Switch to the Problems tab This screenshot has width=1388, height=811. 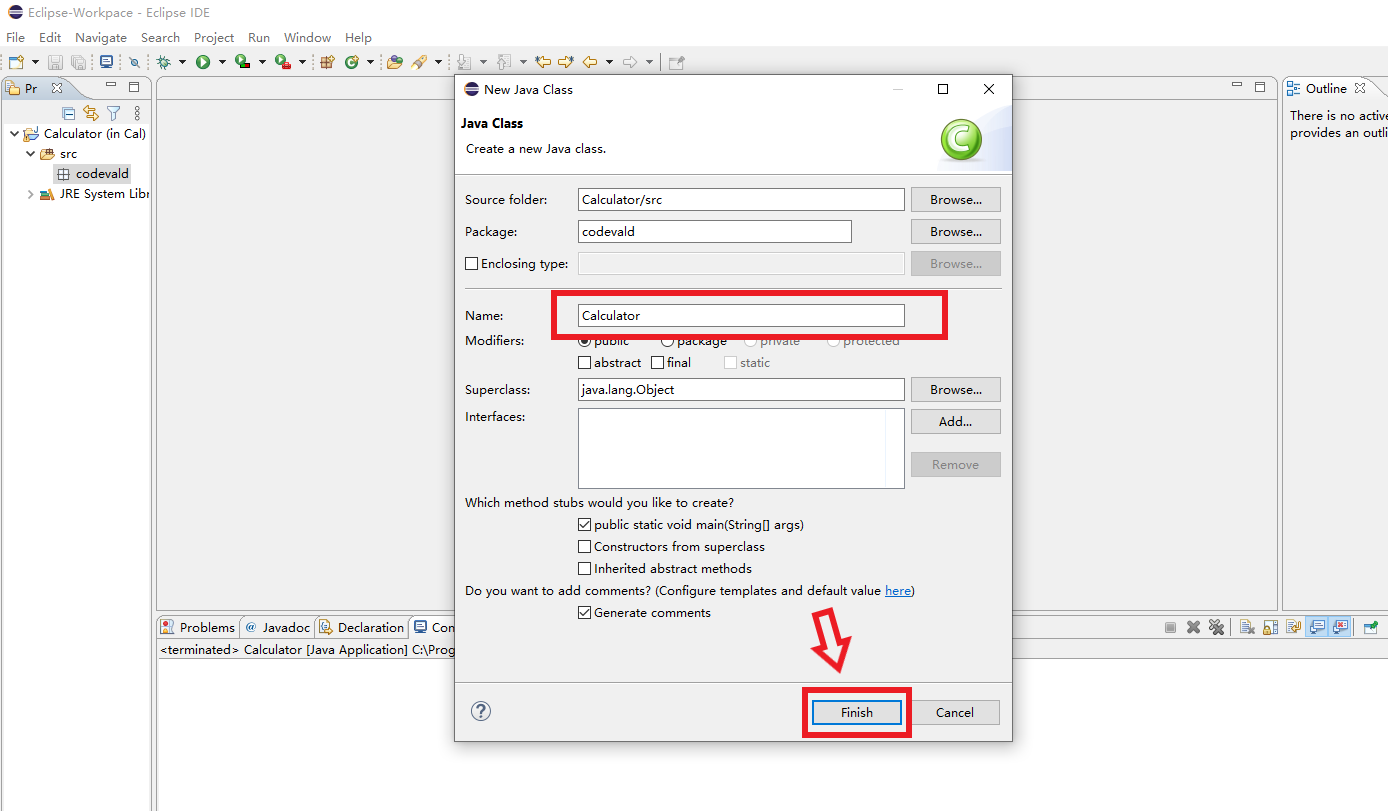(198, 627)
